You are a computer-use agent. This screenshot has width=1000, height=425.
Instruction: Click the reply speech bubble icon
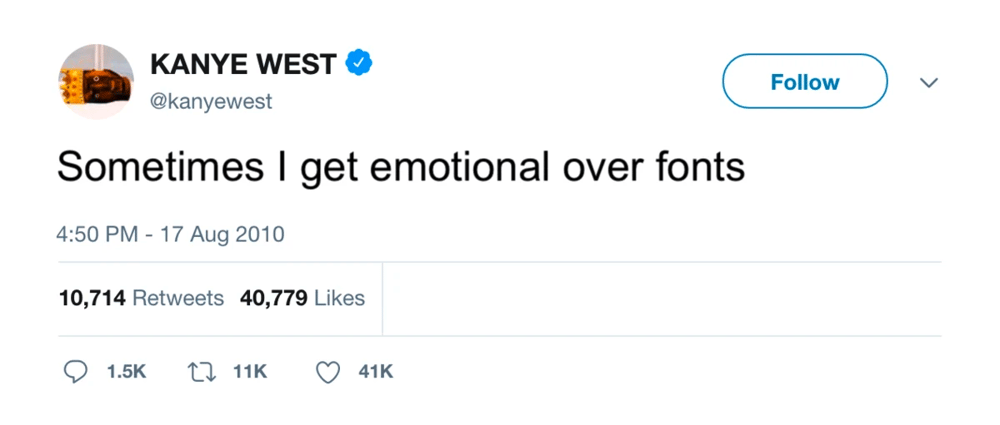click(76, 372)
